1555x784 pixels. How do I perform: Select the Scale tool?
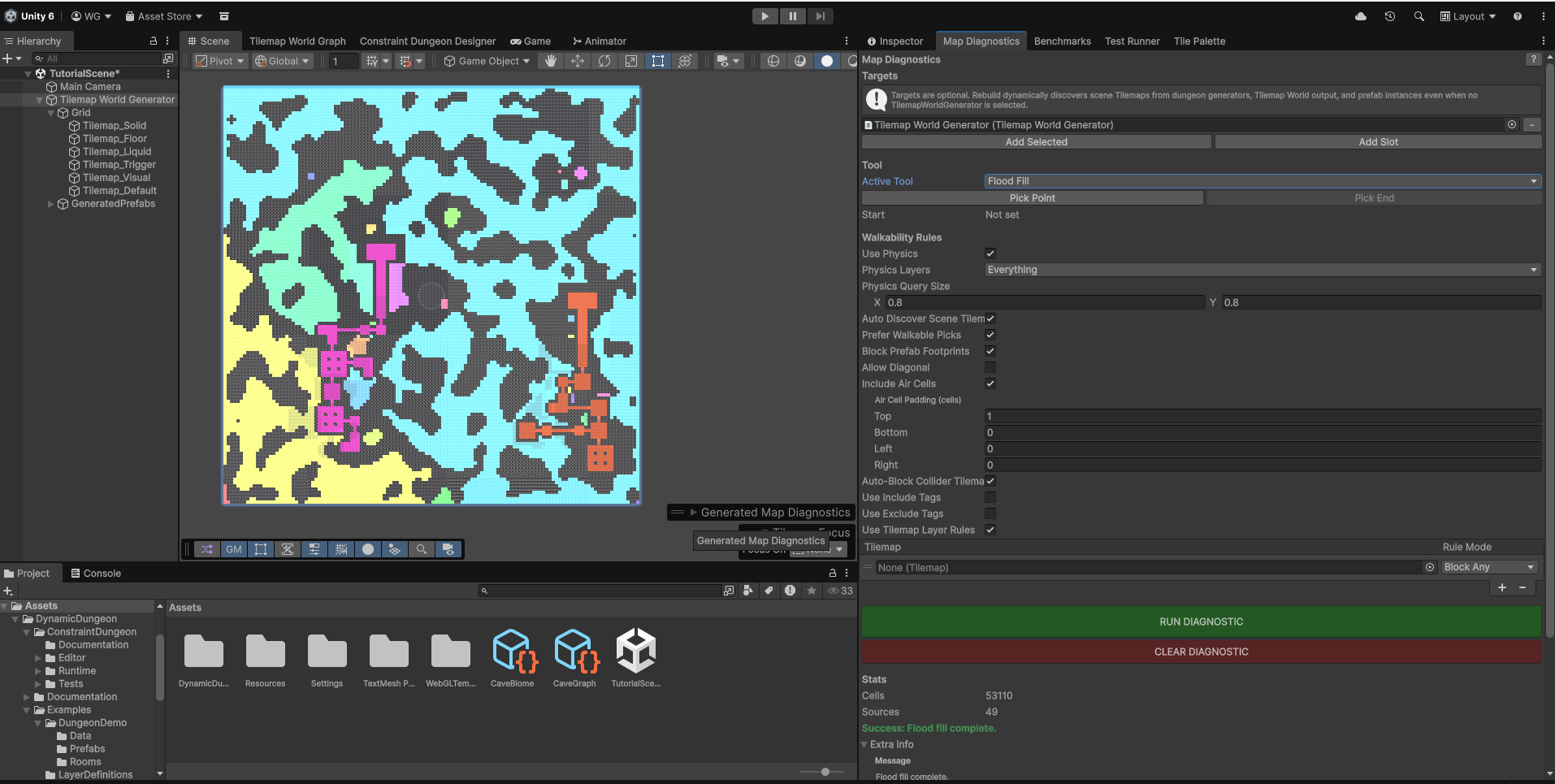(x=631, y=61)
